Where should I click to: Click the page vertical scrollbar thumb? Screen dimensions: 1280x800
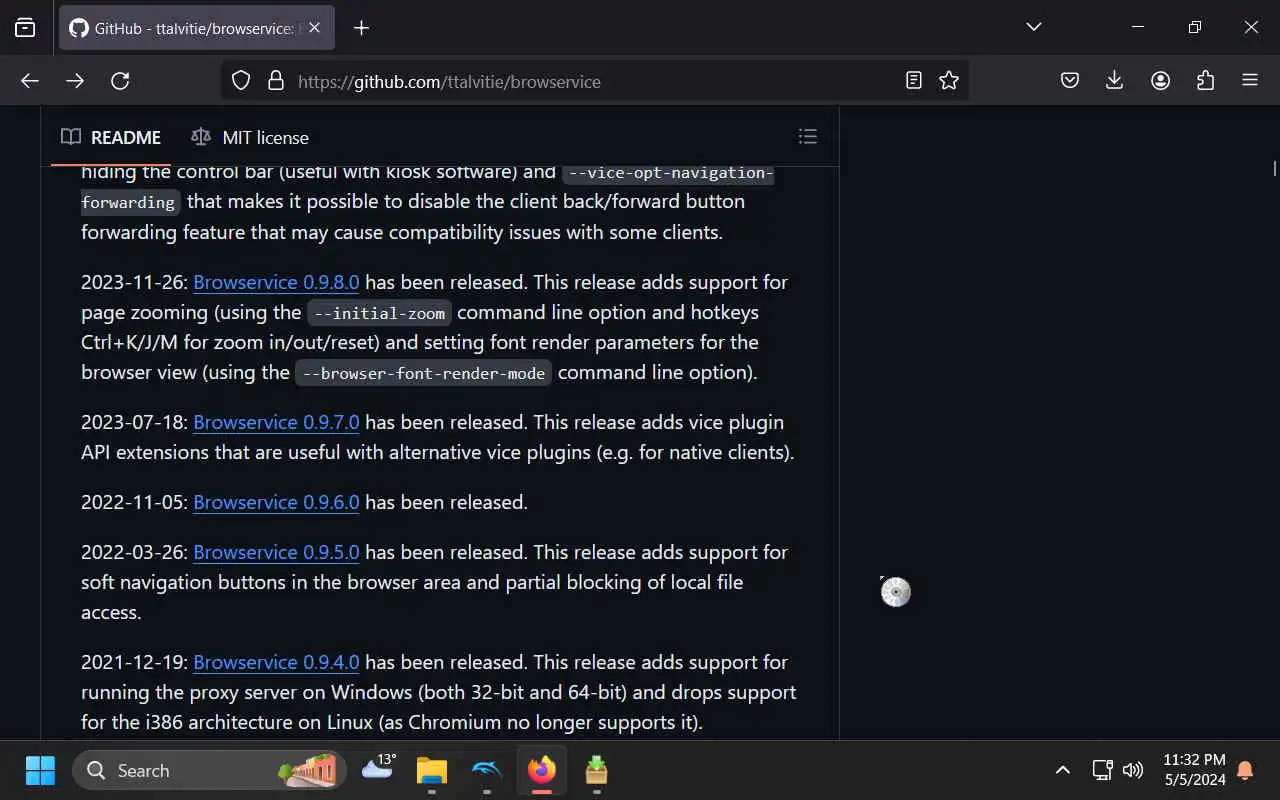(1274, 168)
